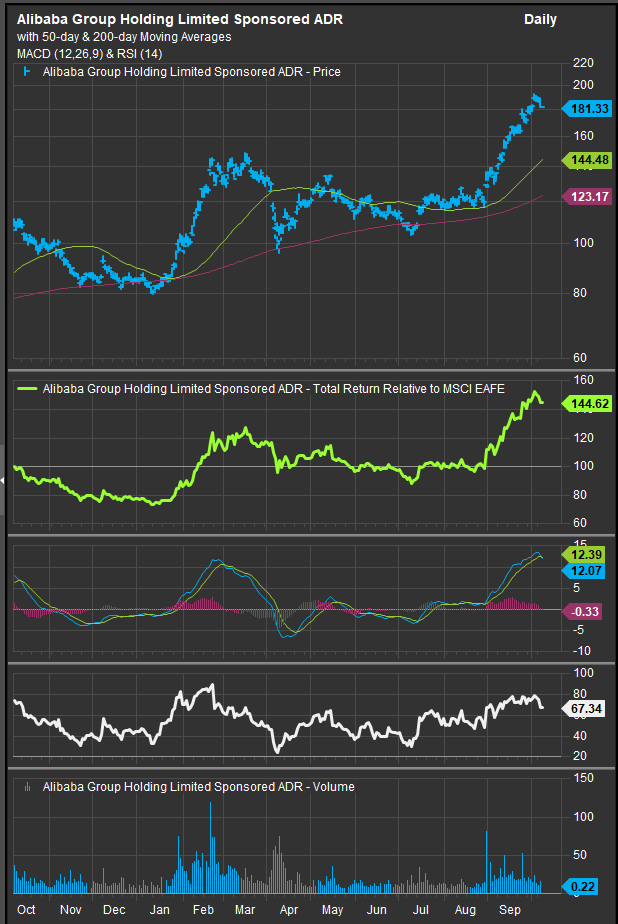Select the 144.62 relative return tag
618x924 pixels.
point(588,405)
